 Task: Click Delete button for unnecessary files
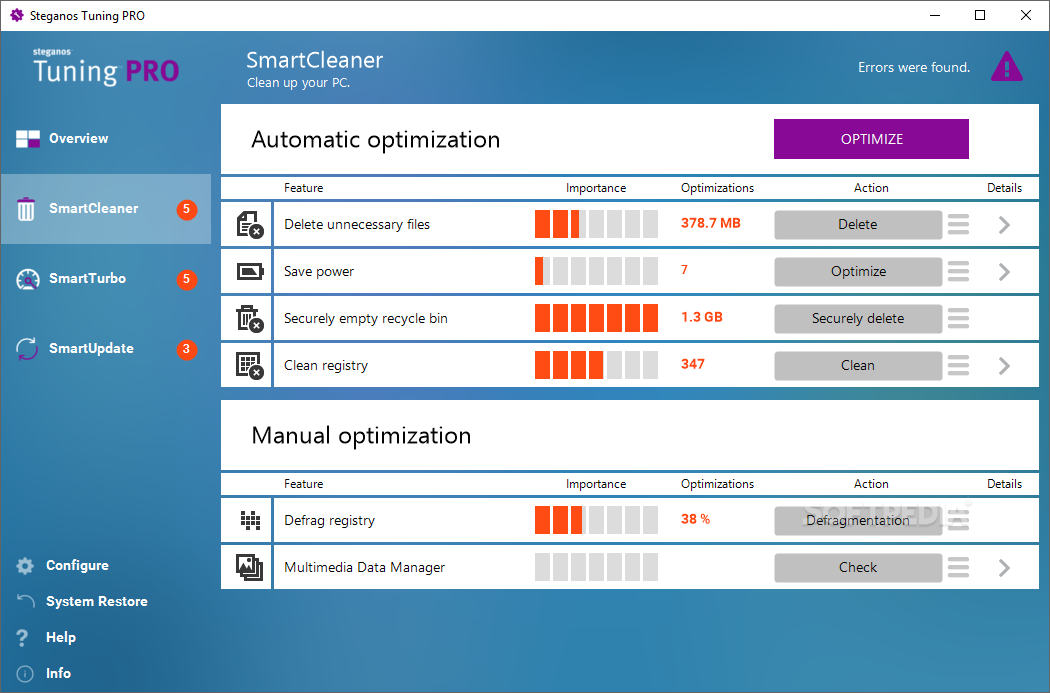pos(858,225)
